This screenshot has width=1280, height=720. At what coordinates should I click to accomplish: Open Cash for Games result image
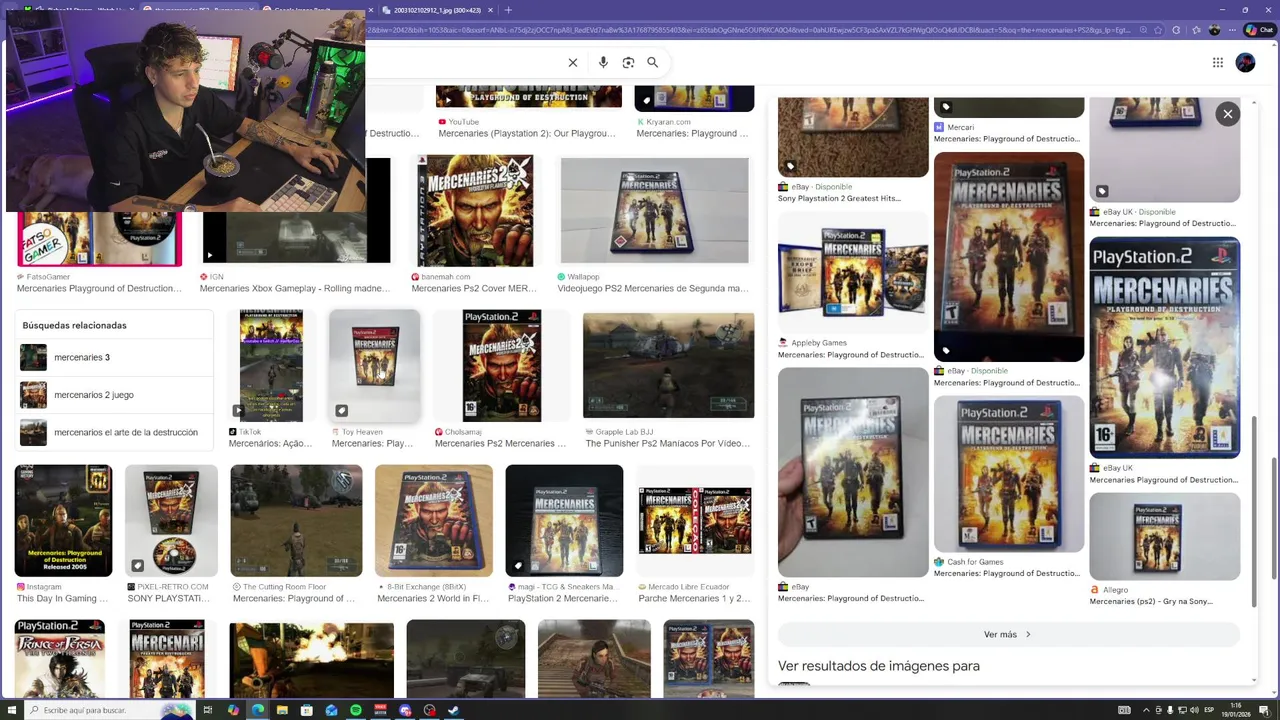(1008, 474)
